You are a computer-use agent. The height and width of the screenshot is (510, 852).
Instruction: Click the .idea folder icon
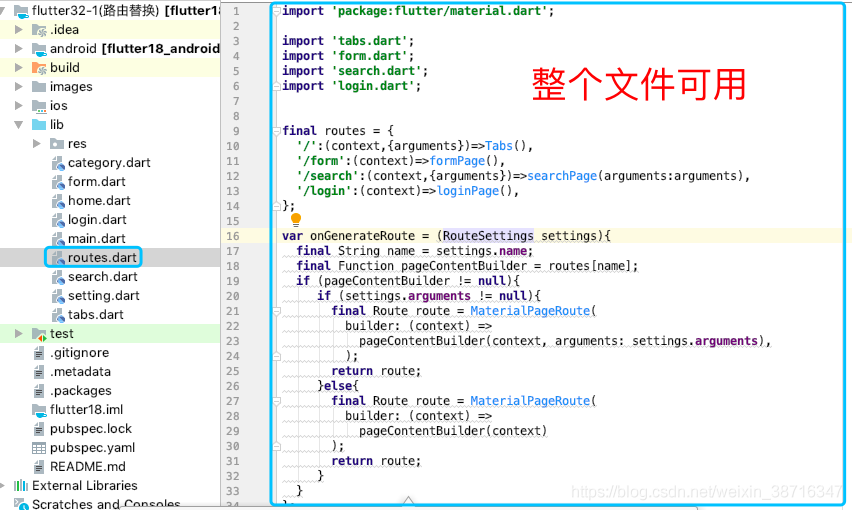pyautogui.click(x=39, y=30)
